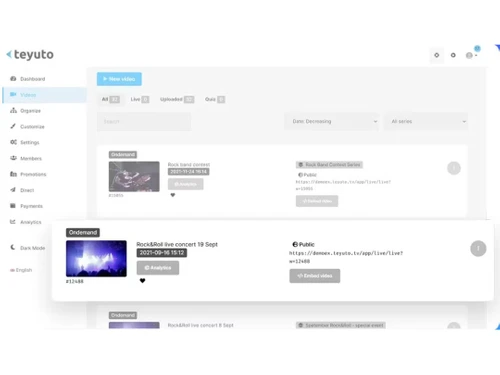500x375 pixels.
Task: Open the Rock&Roll live concert 19 Sept thumbnail
Action: point(96,259)
